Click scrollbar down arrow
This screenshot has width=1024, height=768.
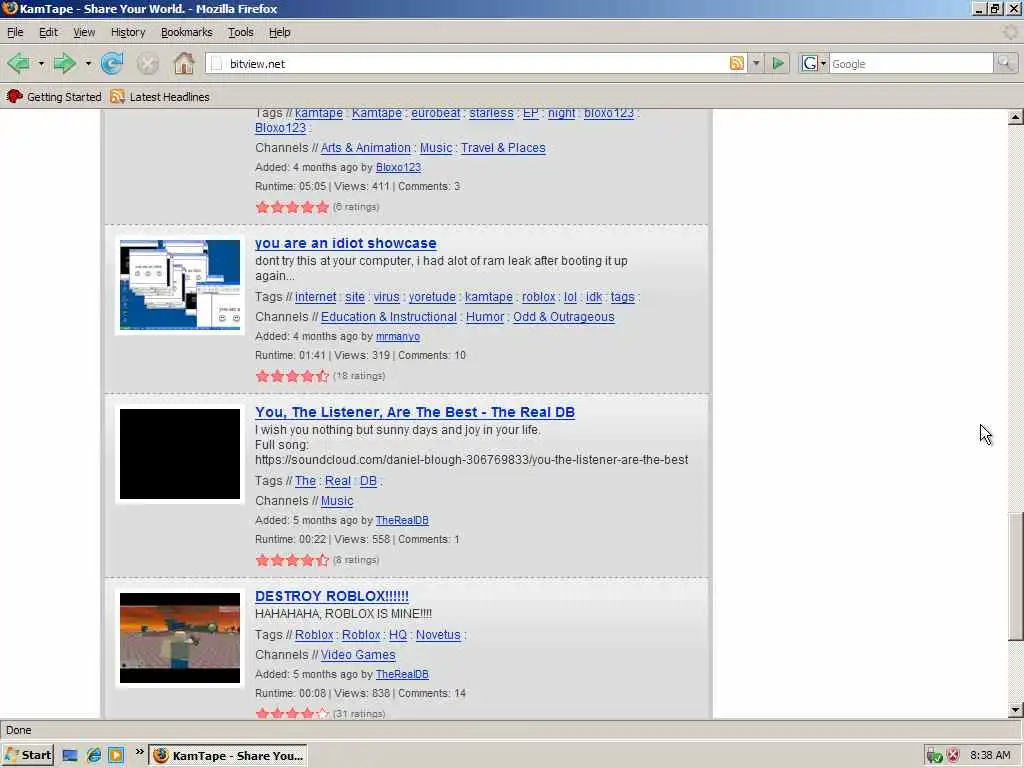(1015, 710)
